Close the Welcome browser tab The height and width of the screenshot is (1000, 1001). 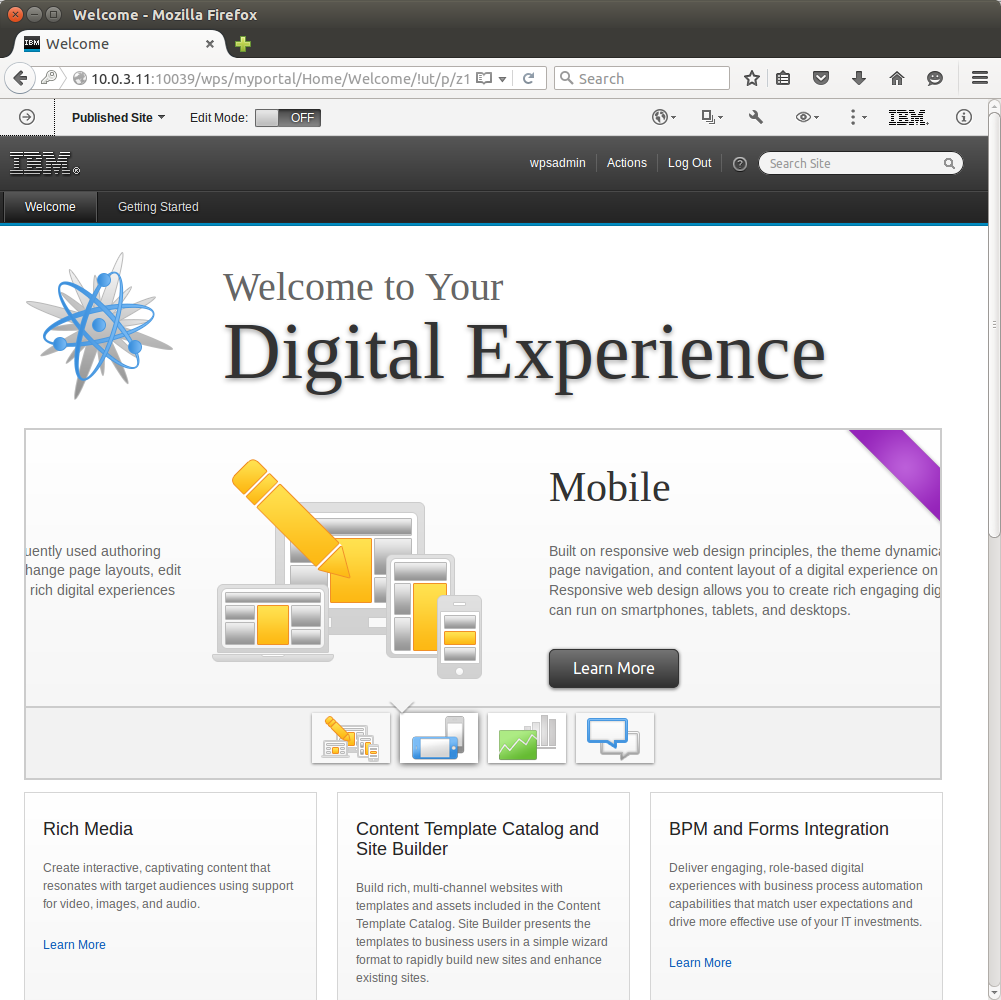coord(209,44)
